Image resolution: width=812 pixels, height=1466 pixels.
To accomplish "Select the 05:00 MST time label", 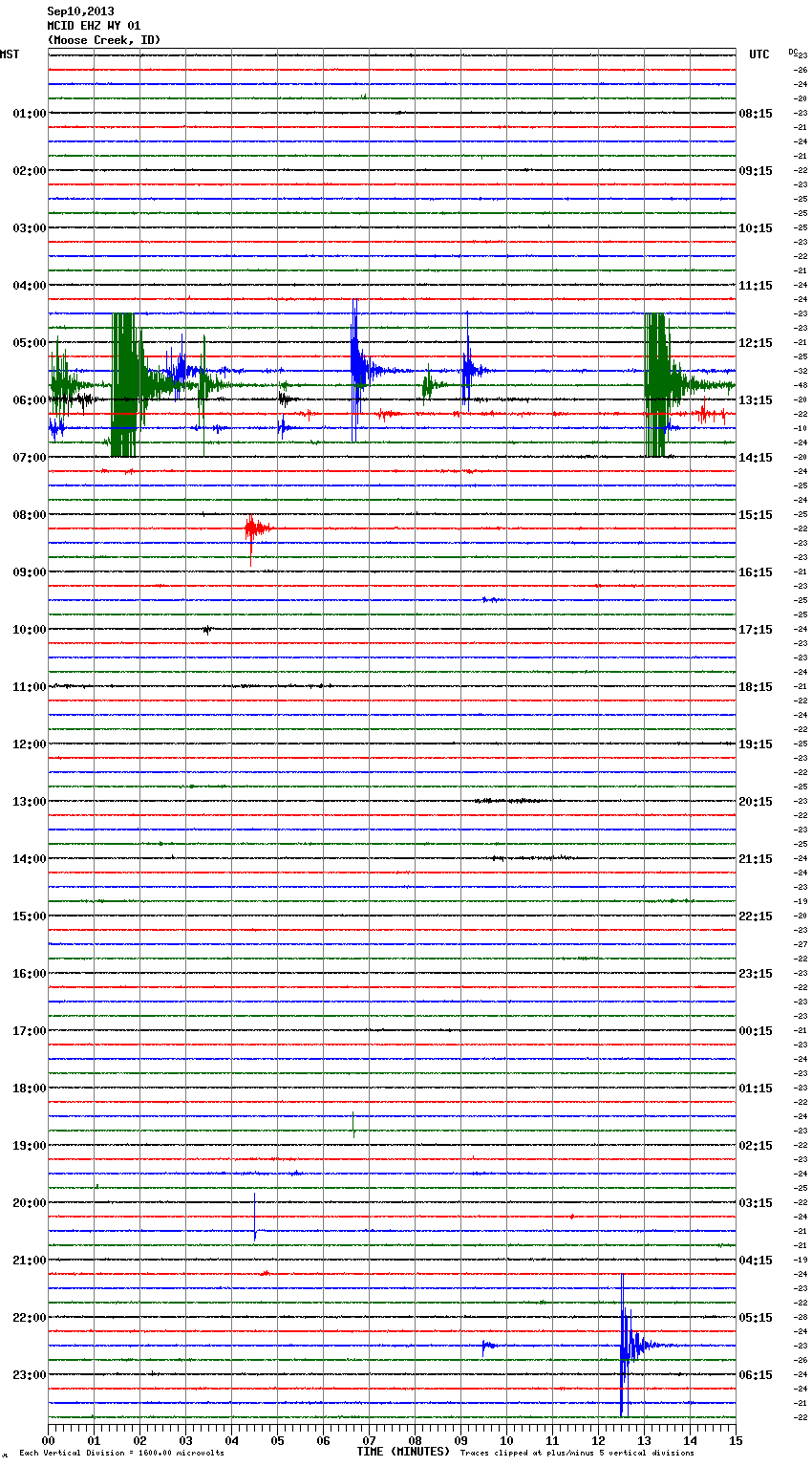I will (30, 342).
